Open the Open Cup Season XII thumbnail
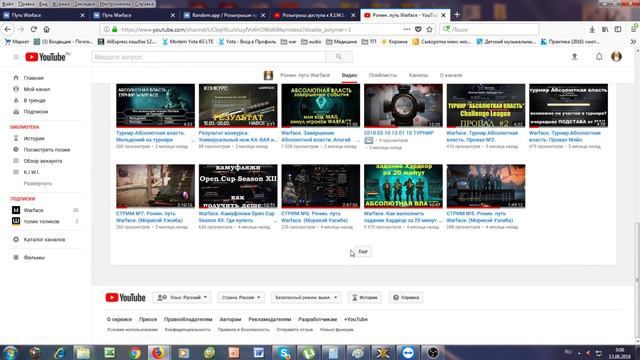The height and width of the screenshot is (360, 640). pyautogui.click(x=238, y=186)
